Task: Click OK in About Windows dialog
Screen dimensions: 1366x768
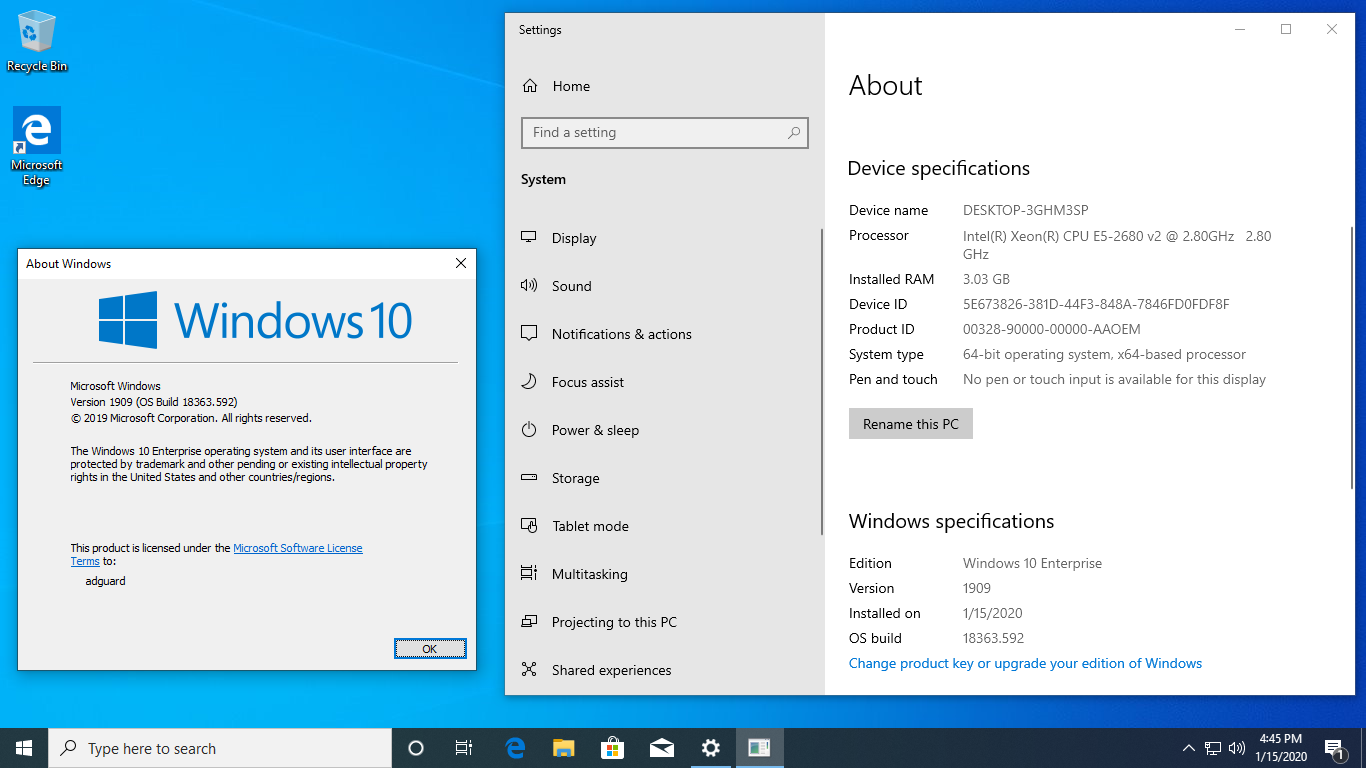Action: (x=430, y=649)
